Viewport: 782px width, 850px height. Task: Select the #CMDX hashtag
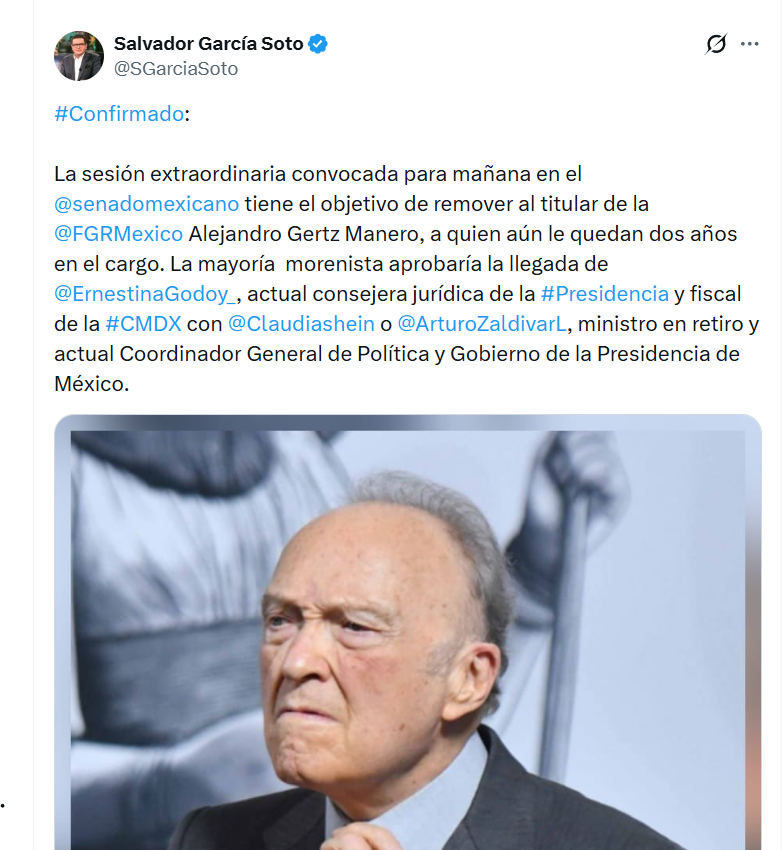[x=142, y=324]
